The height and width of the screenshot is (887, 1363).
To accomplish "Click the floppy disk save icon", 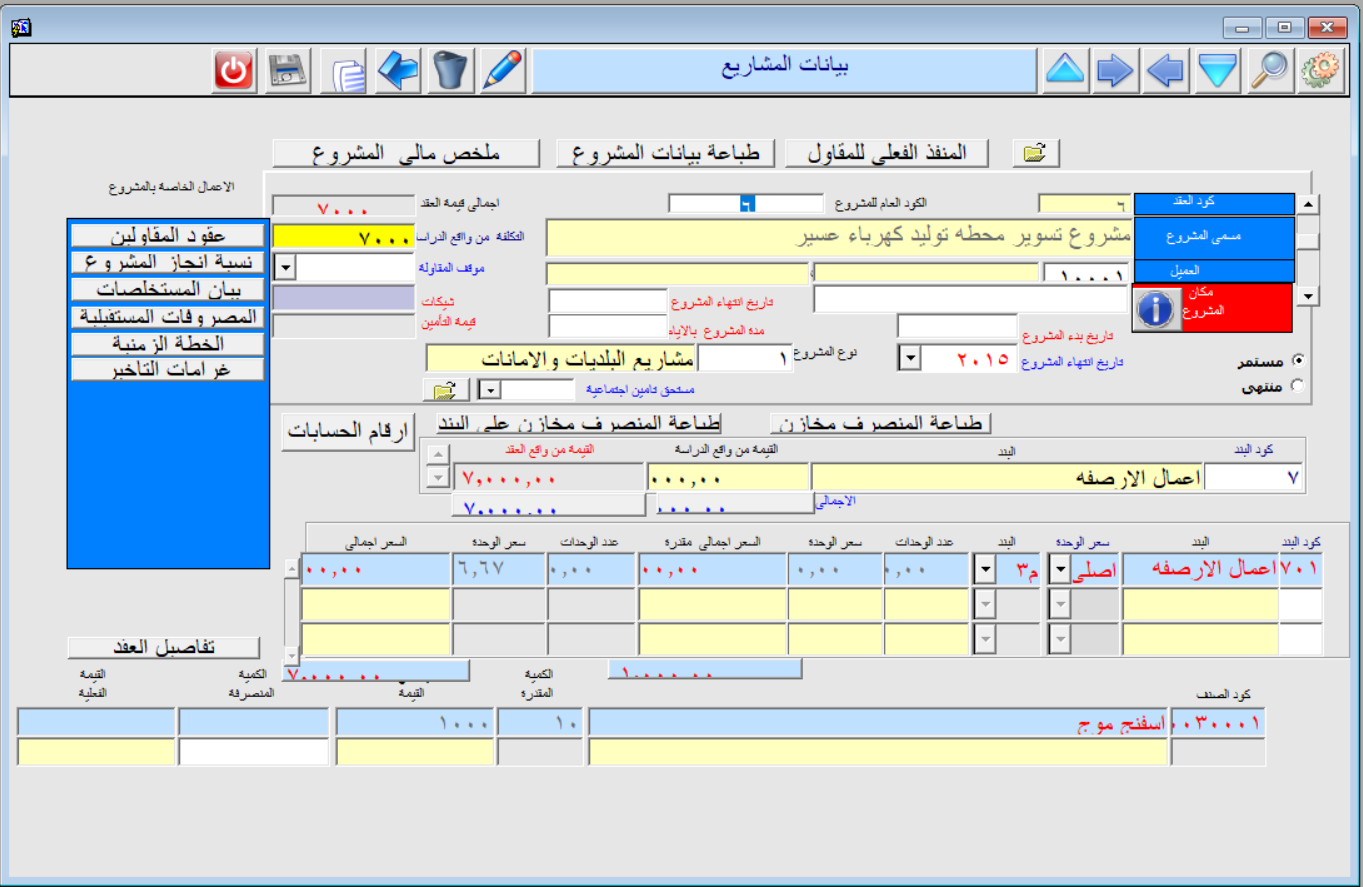I will click(287, 71).
